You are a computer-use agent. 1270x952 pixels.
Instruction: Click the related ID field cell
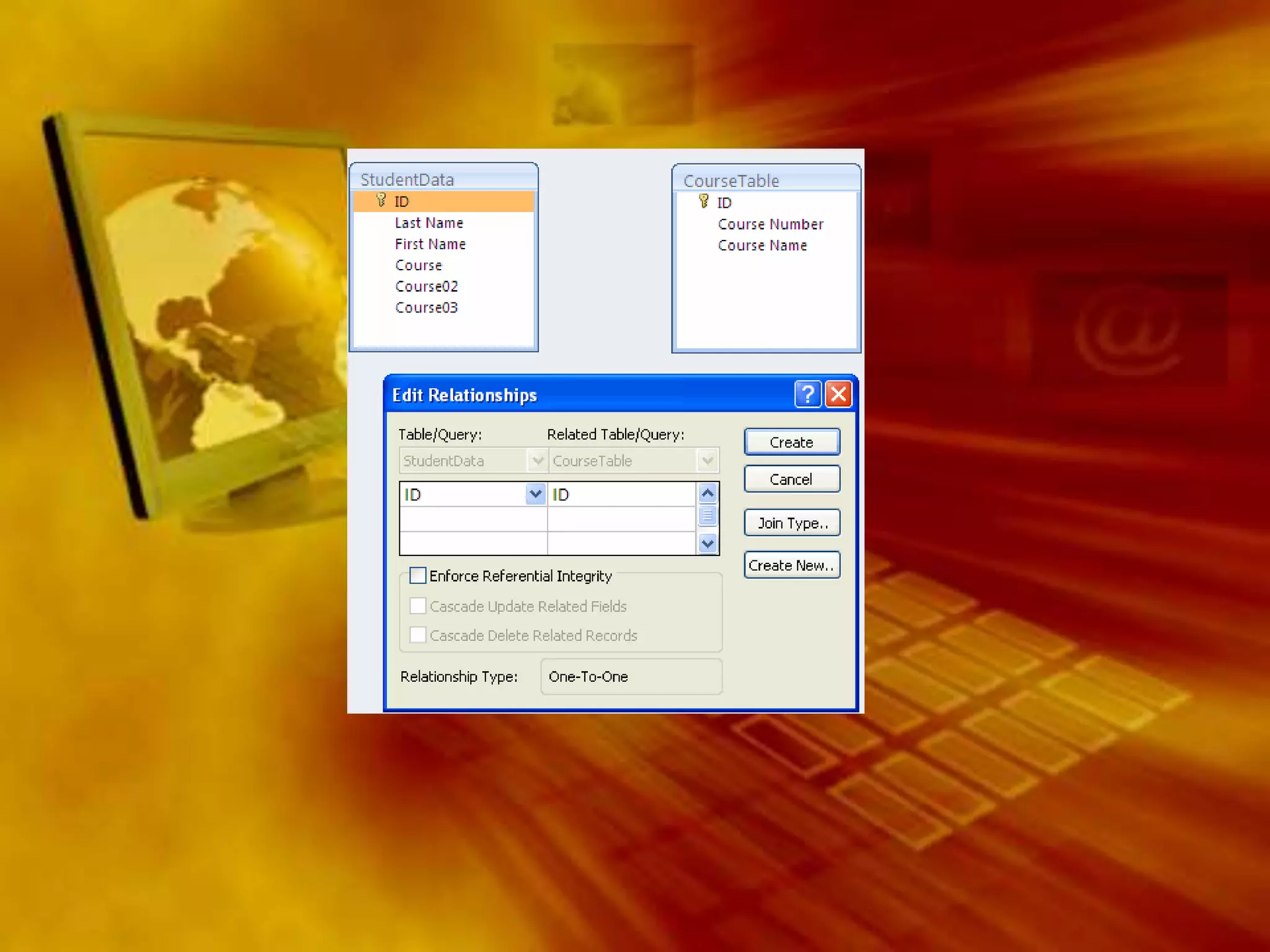[620, 494]
